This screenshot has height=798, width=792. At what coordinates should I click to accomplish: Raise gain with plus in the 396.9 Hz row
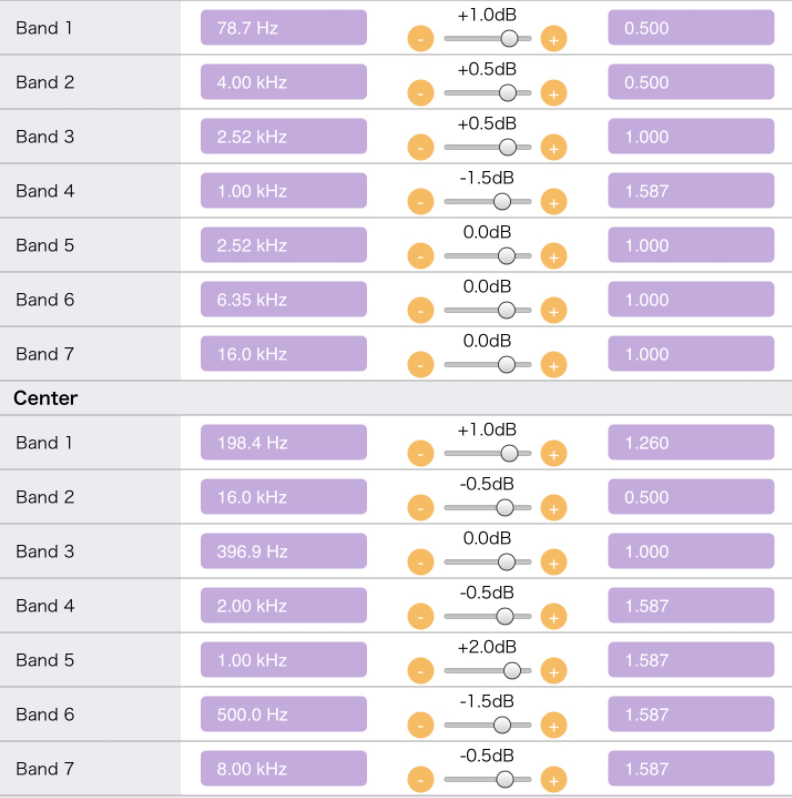553,563
